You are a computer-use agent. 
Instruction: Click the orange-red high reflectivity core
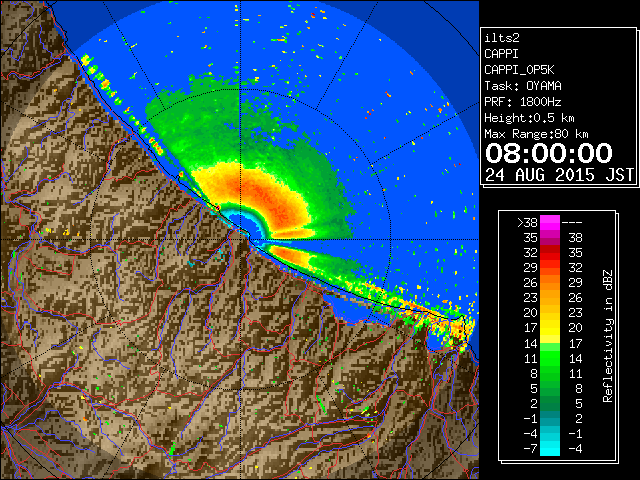267,198
